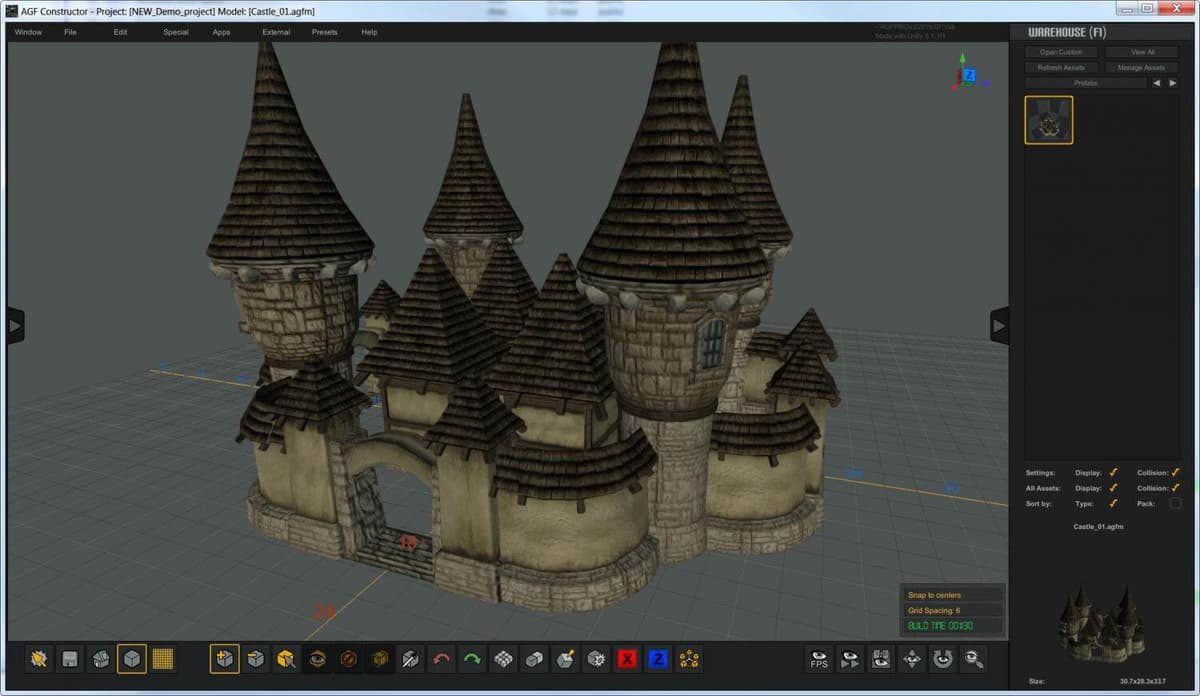Click the yellow connected nodes icon
Image resolution: width=1200 pixels, height=696 pixels.
click(x=690, y=658)
